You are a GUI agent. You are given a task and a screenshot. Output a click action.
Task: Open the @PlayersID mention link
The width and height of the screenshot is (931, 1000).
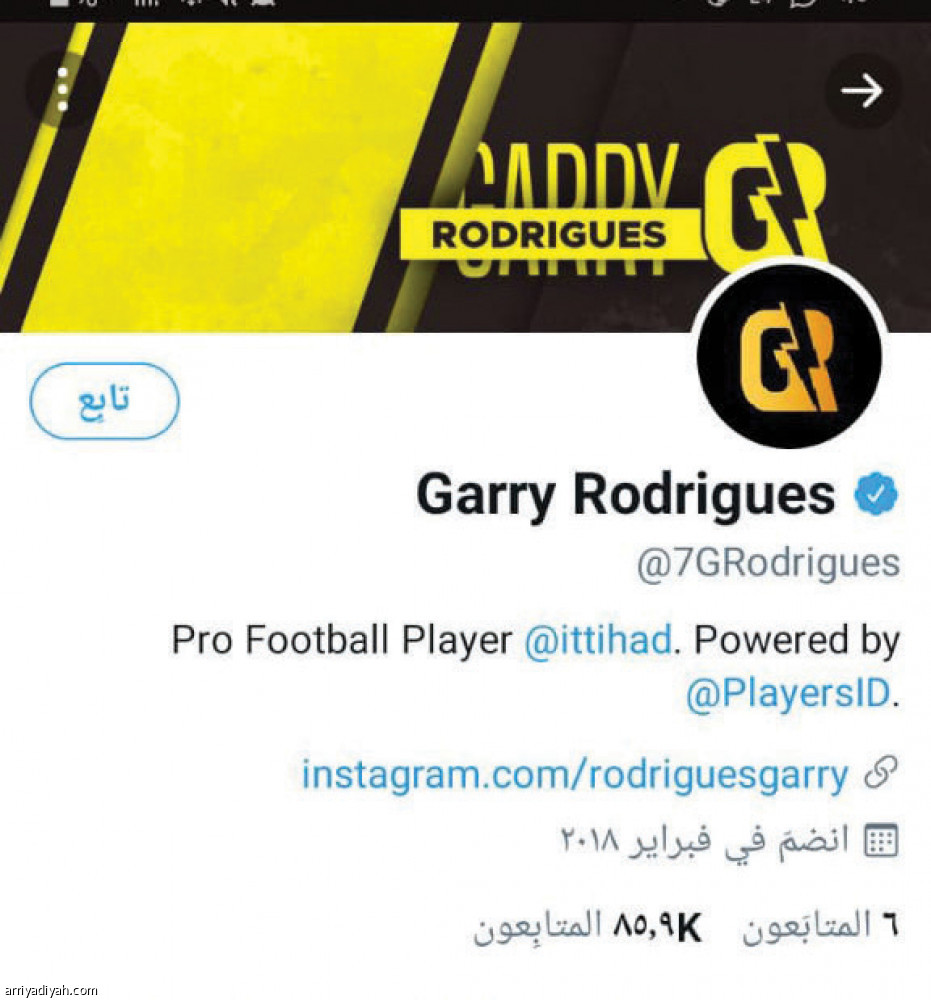pos(788,693)
